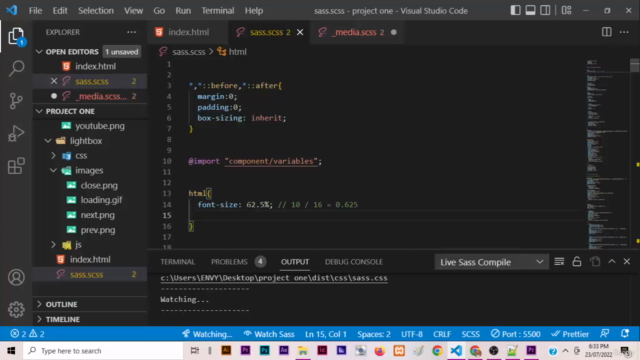Open Customize Layout icon
640x360 pixels.
click(567, 10)
